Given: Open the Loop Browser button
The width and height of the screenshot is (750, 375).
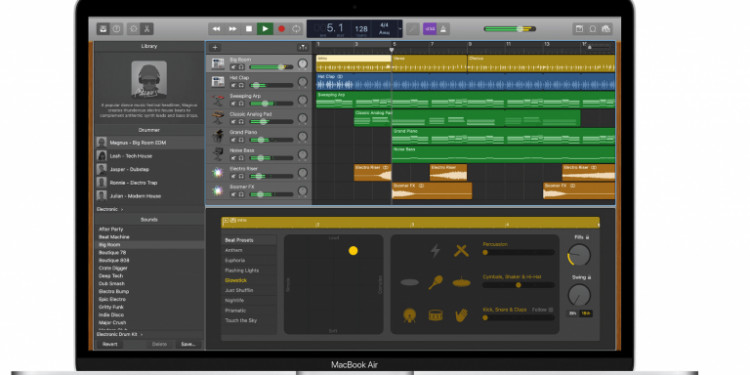Looking at the screenshot, I should point(593,29).
